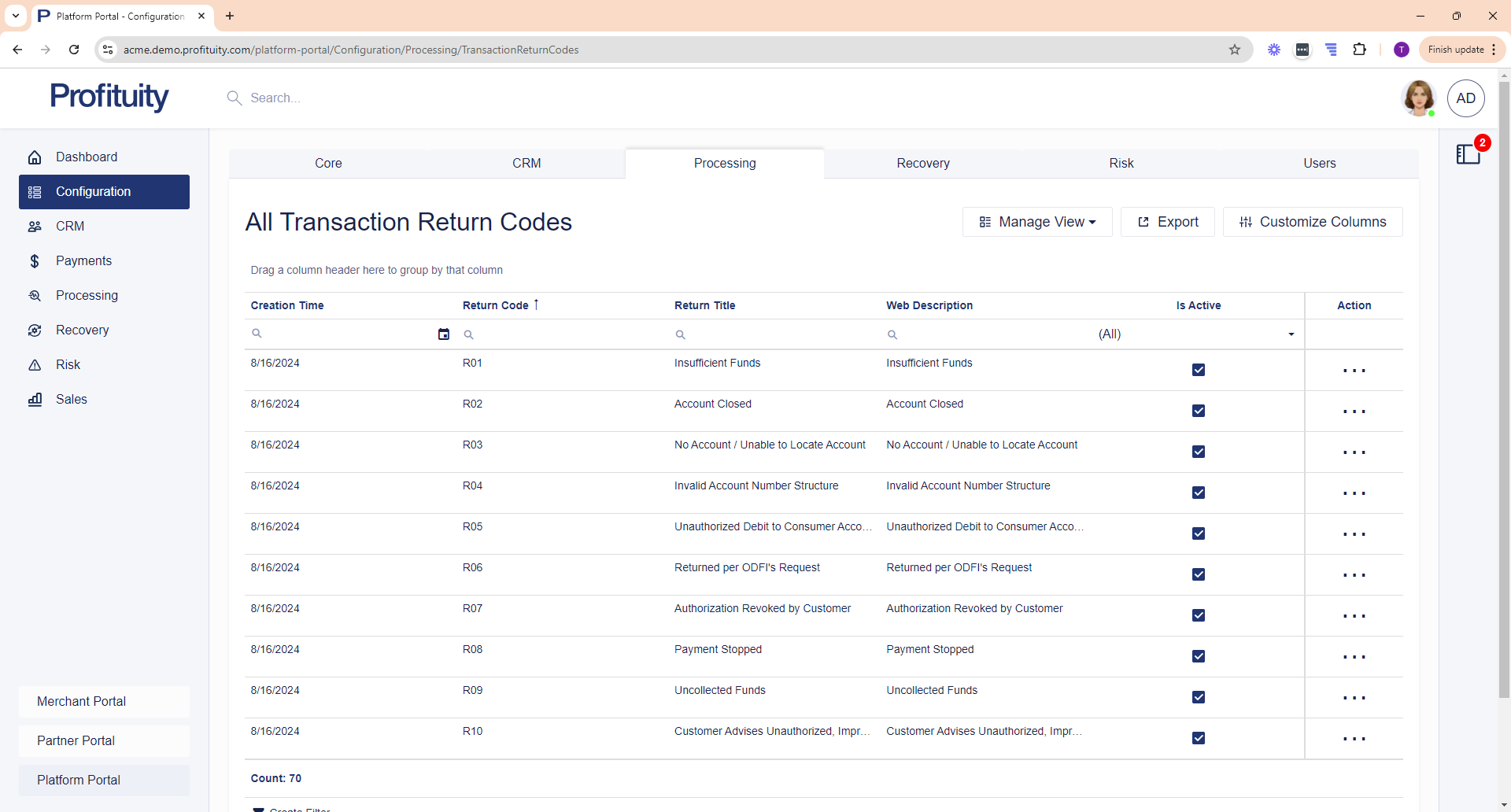Click the user avatar photo
Viewport: 1511px width, 812px height.
(1419, 98)
